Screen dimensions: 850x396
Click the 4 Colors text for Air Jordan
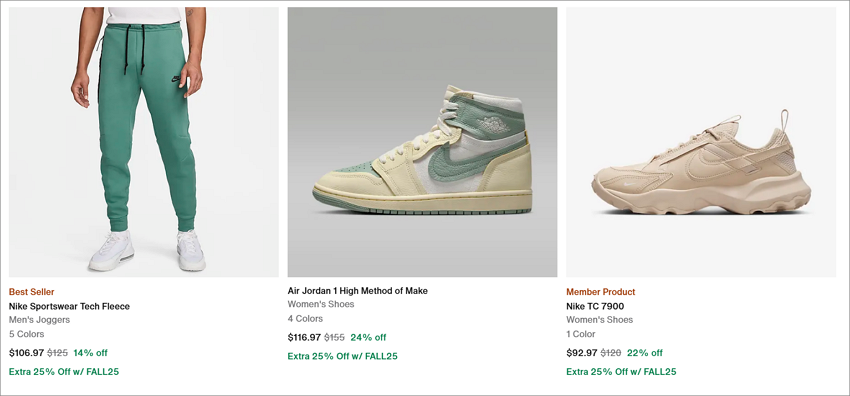(x=305, y=319)
